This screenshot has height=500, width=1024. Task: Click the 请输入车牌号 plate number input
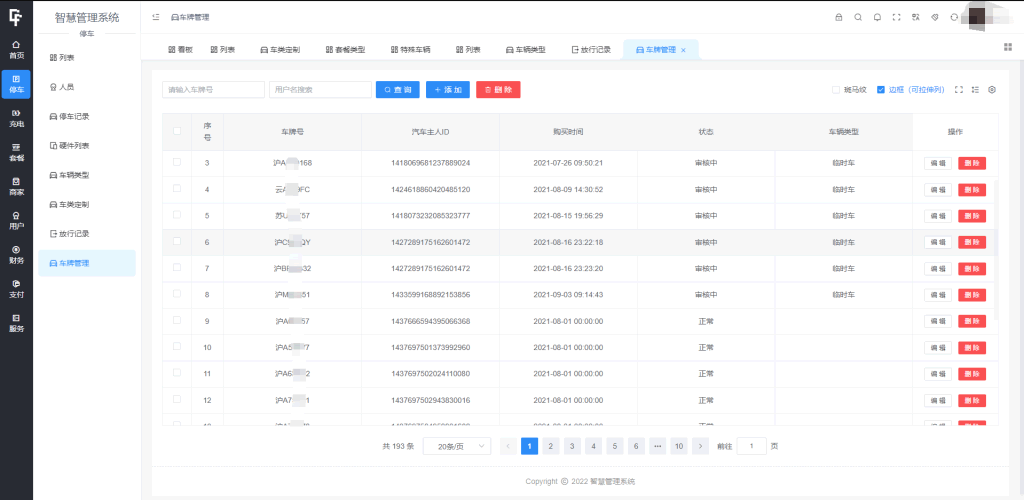(213, 90)
